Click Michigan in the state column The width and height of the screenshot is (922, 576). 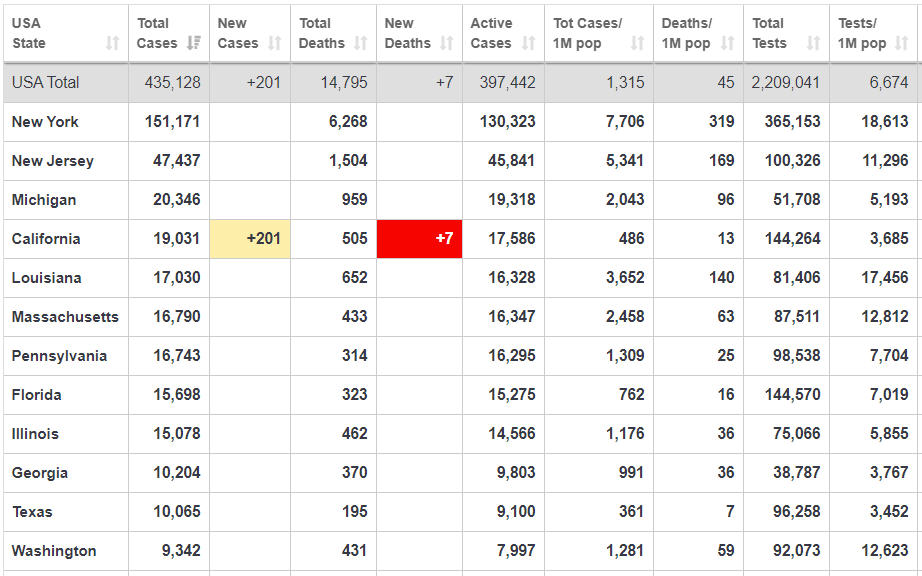pos(44,199)
